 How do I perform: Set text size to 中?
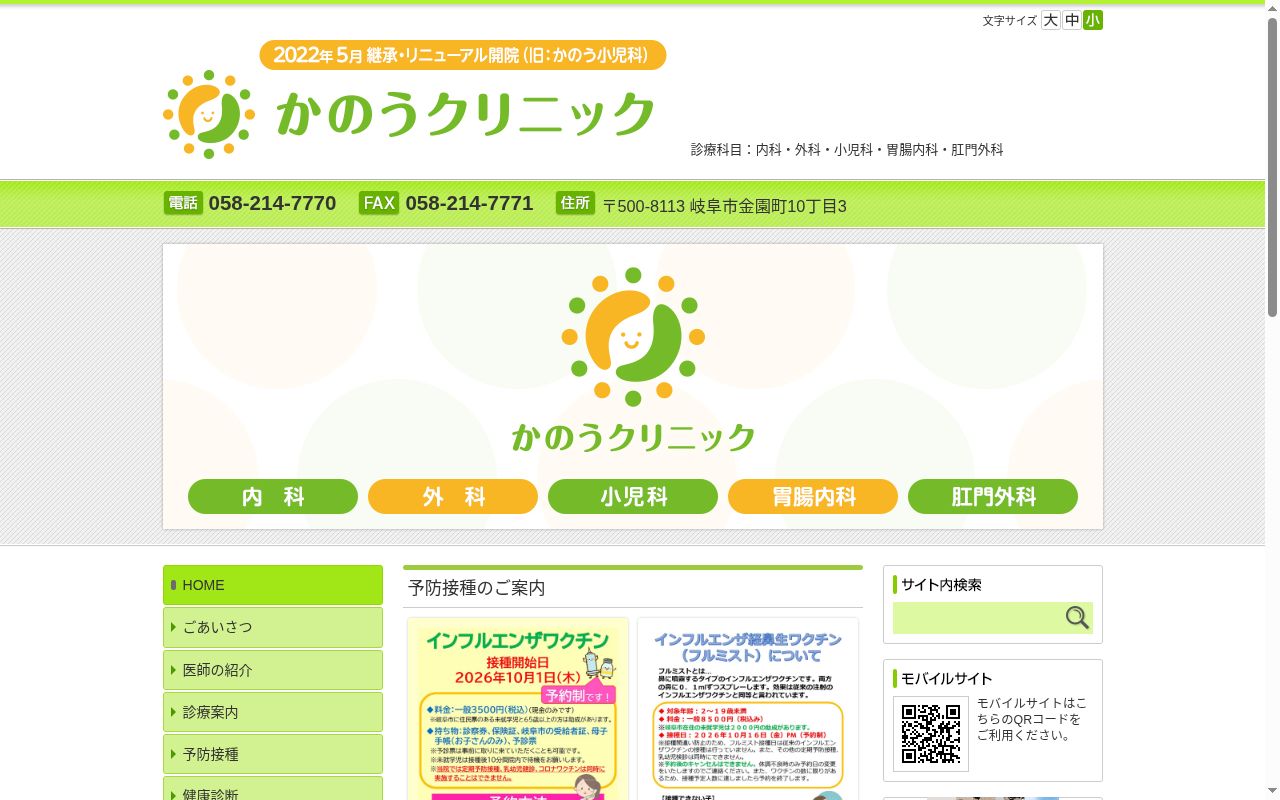click(x=1072, y=20)
